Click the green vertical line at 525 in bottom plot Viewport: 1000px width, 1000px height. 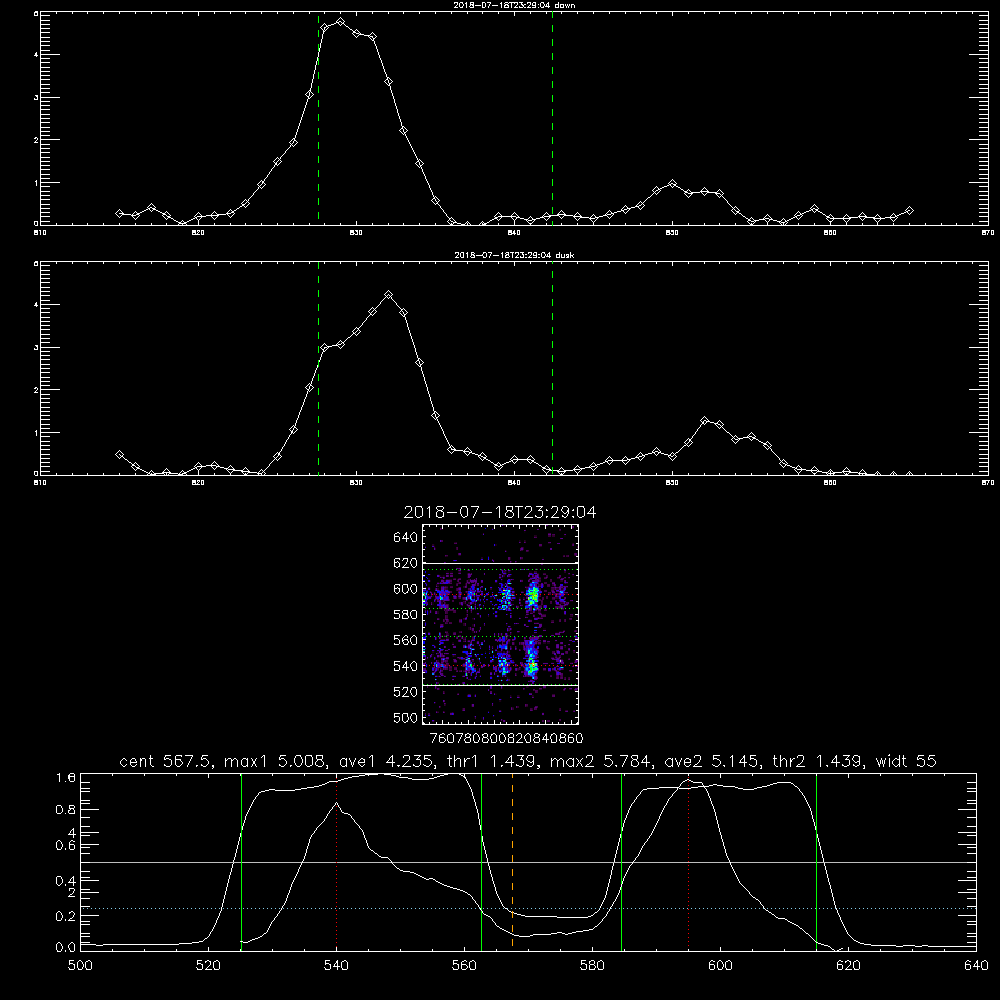(241, 861)
